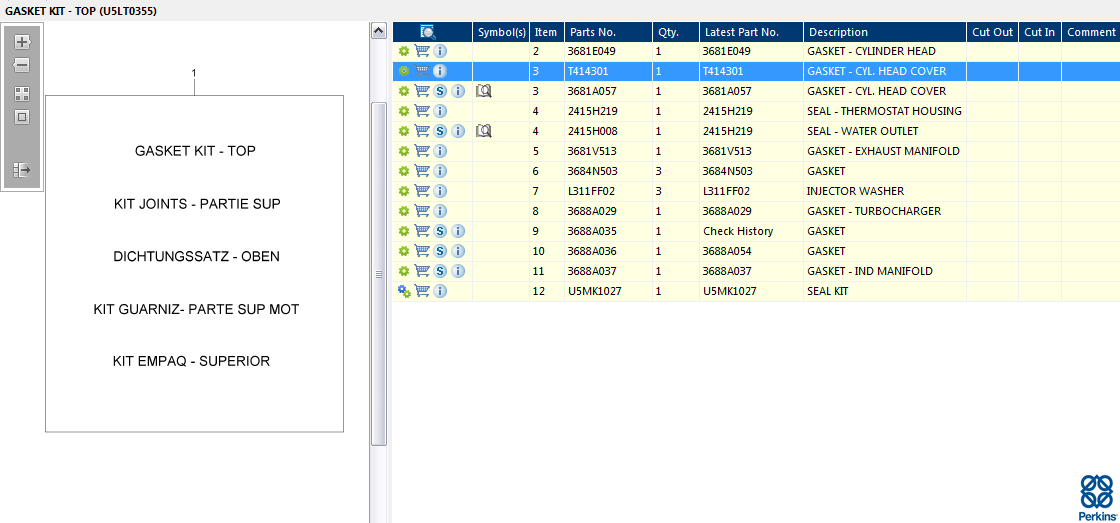Click the search icon in table header

pos(428,32)
